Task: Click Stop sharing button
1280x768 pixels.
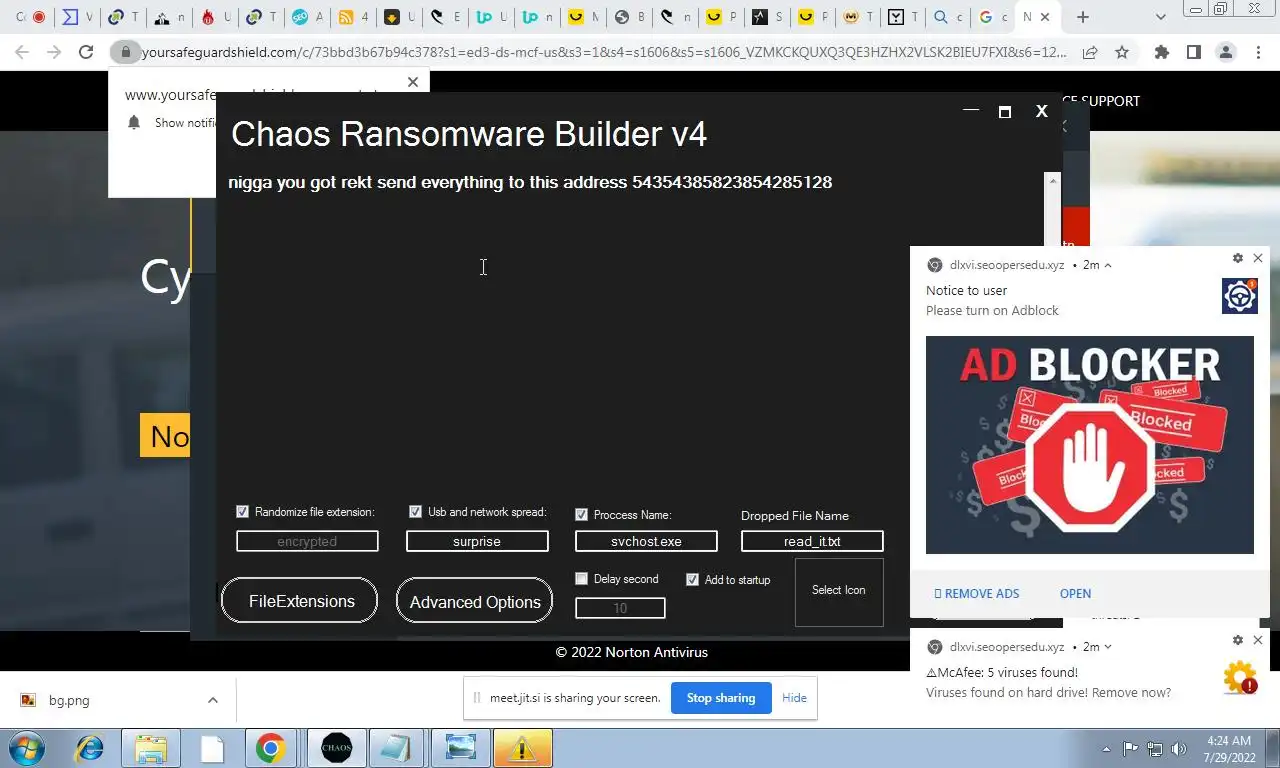Action: [721, 698]
